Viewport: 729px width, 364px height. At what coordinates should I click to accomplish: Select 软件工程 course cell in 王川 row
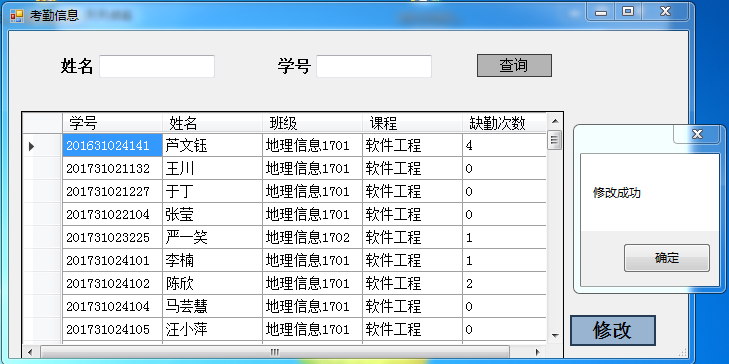[412, 169]
